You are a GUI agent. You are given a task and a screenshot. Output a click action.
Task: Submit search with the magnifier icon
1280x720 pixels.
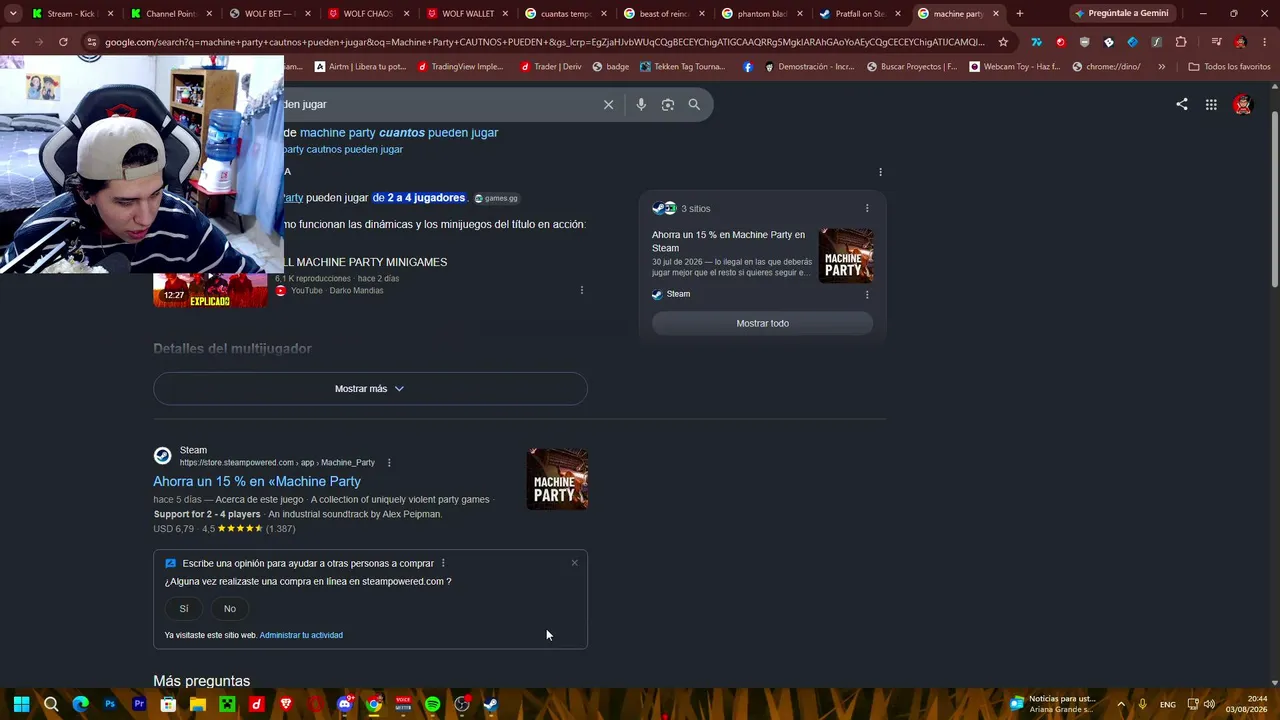pos(694,104)
